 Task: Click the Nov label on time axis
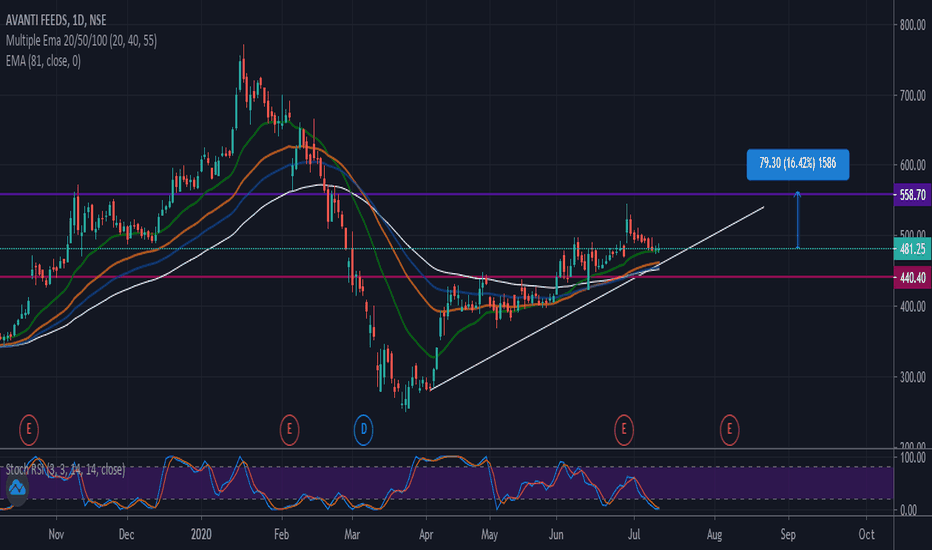tap(56, 534)
